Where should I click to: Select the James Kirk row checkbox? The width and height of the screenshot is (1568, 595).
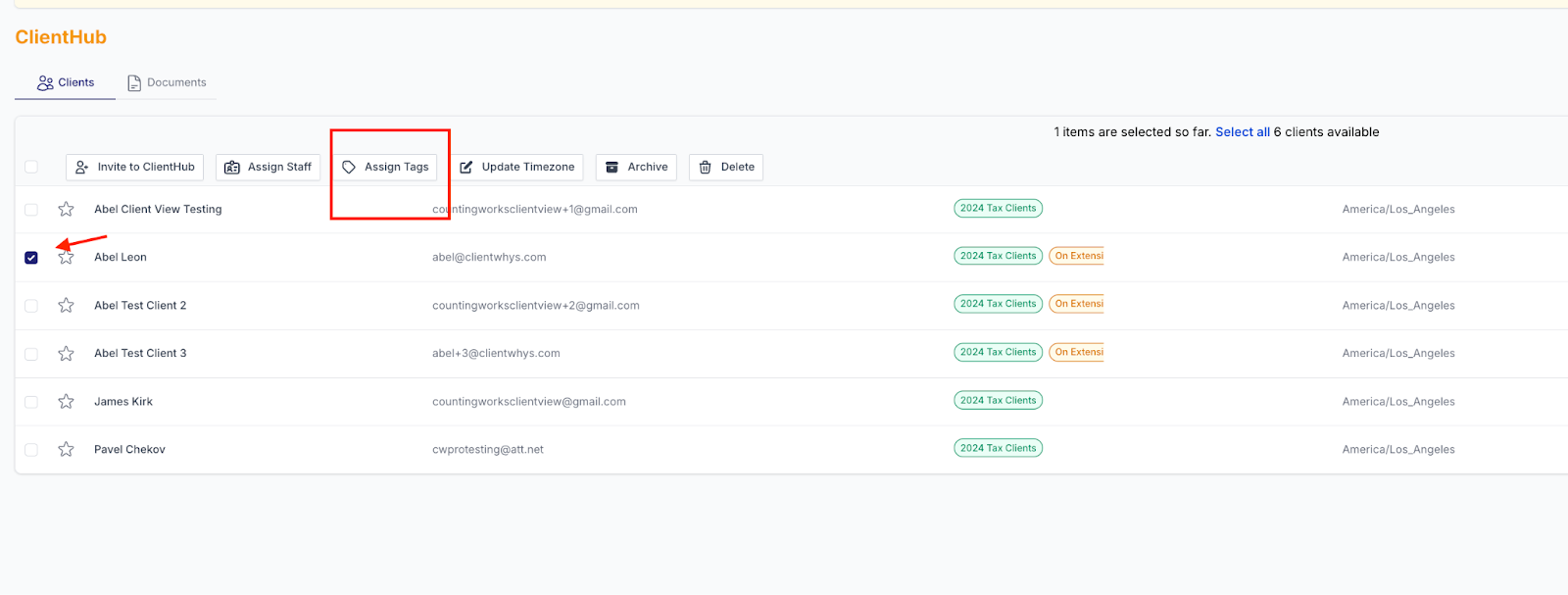coord(31,401)
